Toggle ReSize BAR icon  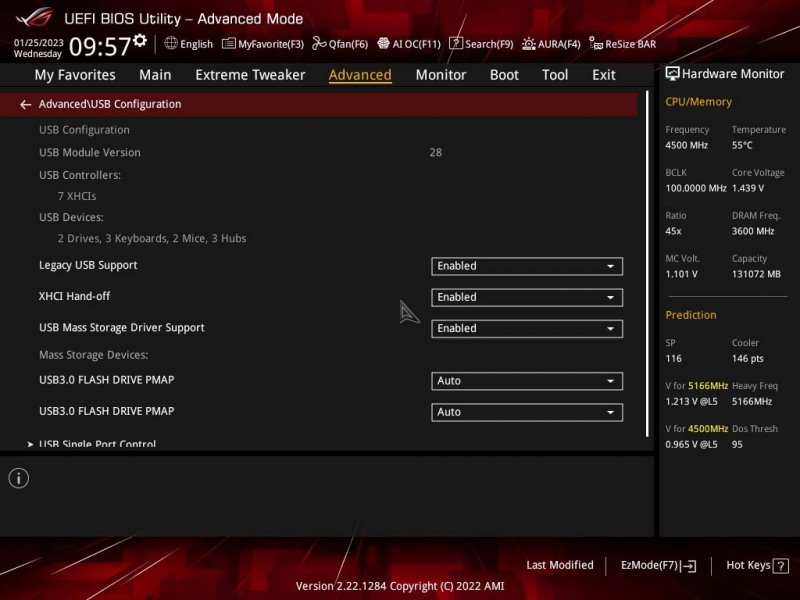point(596,43)
